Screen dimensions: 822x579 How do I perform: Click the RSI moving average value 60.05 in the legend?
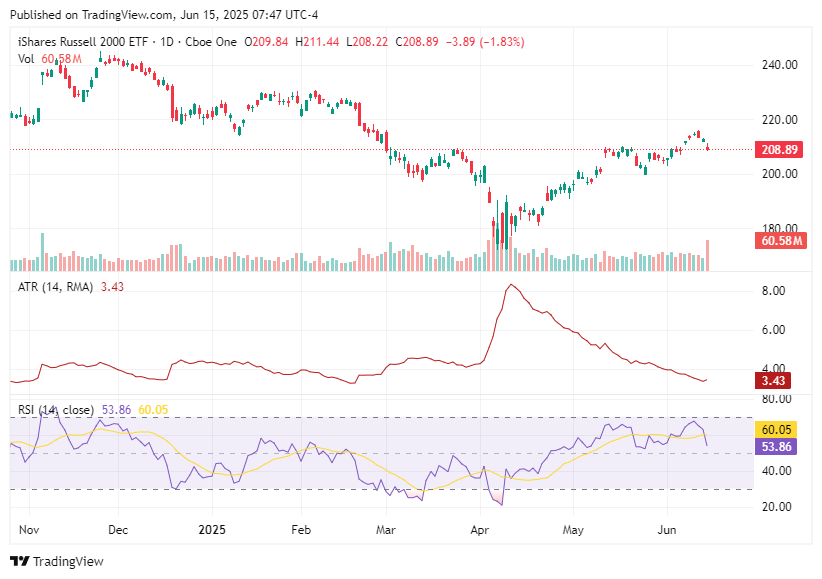(153, 410)
